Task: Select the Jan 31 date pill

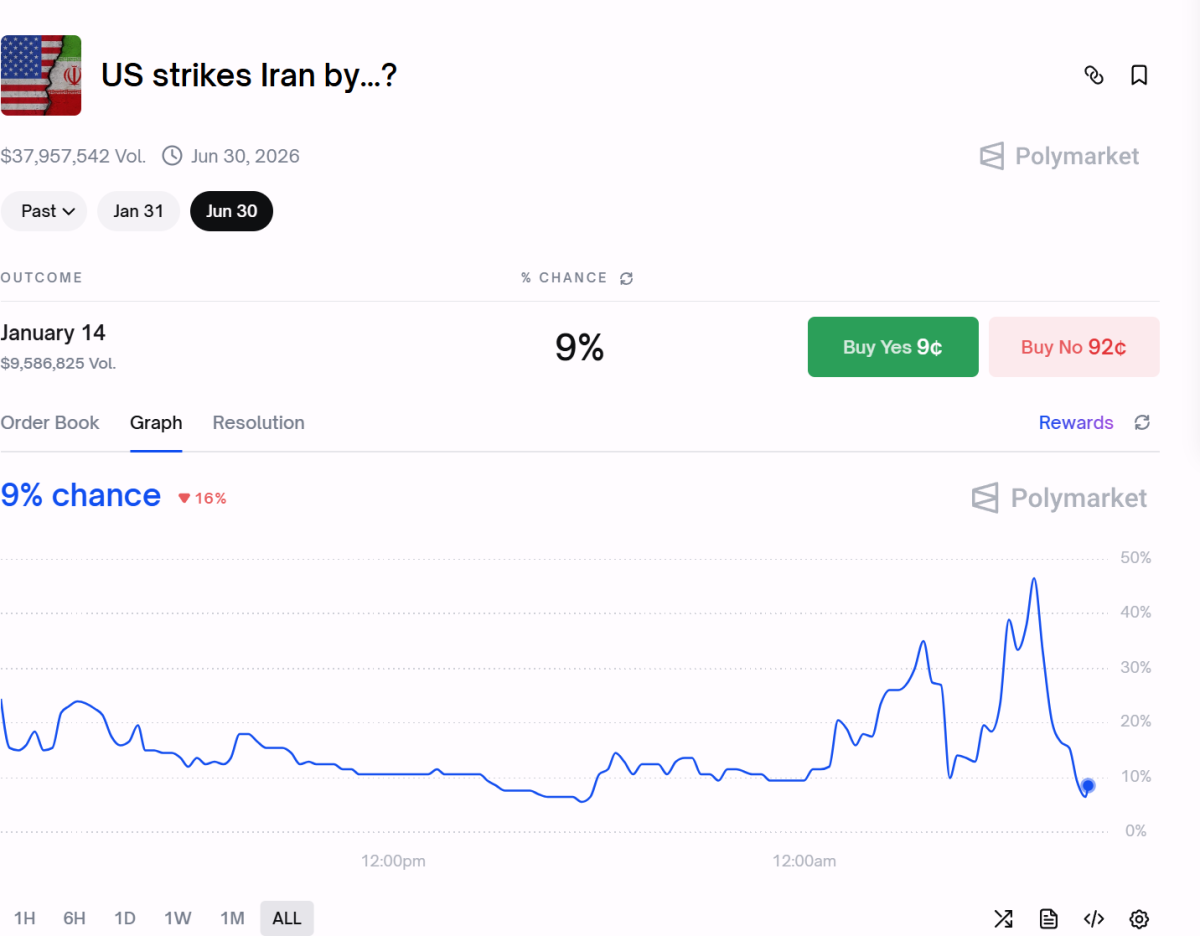Action: [x=138, y=211]
